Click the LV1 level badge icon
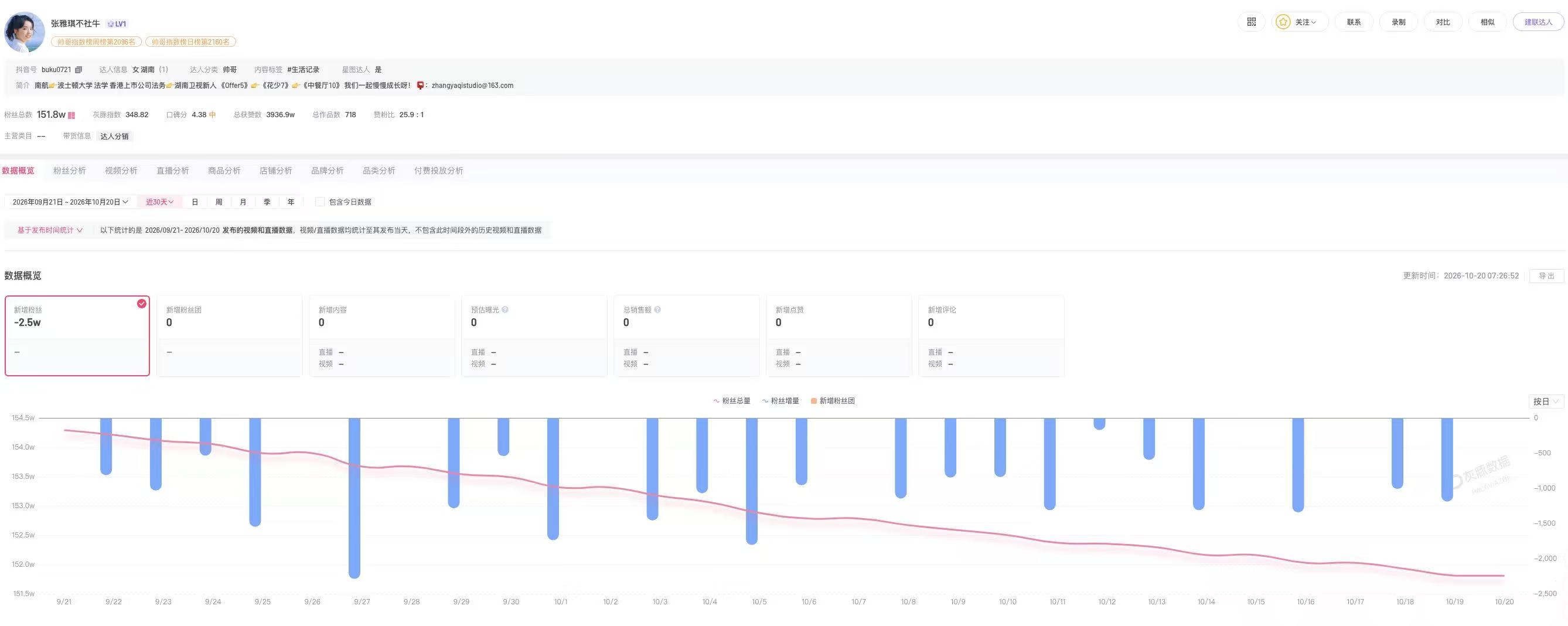This screenshot has height=626, width=1568. 116,24
